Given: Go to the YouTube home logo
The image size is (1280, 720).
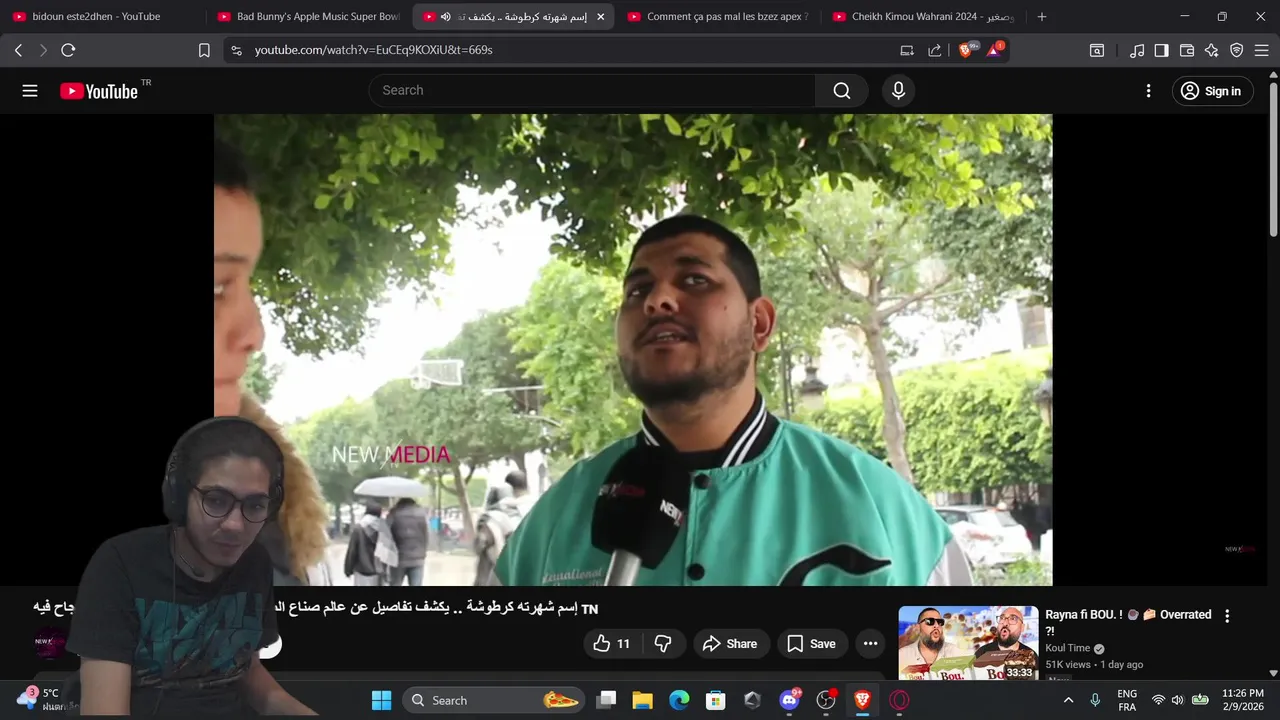Looking at the screenshot, I should click(99, 91).
